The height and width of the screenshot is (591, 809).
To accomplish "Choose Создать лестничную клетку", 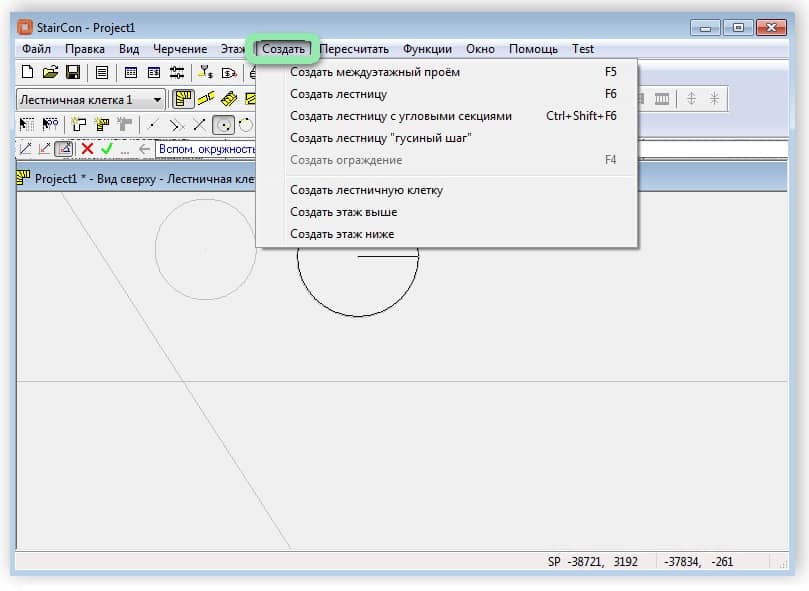I will pos(366,190).
